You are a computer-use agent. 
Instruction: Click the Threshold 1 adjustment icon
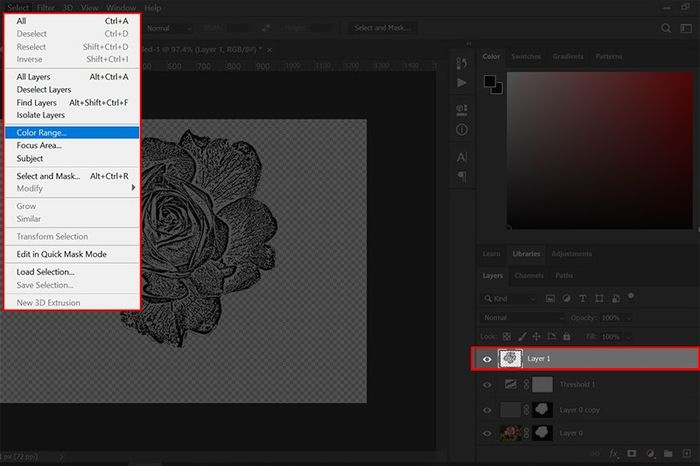point(510,384)
